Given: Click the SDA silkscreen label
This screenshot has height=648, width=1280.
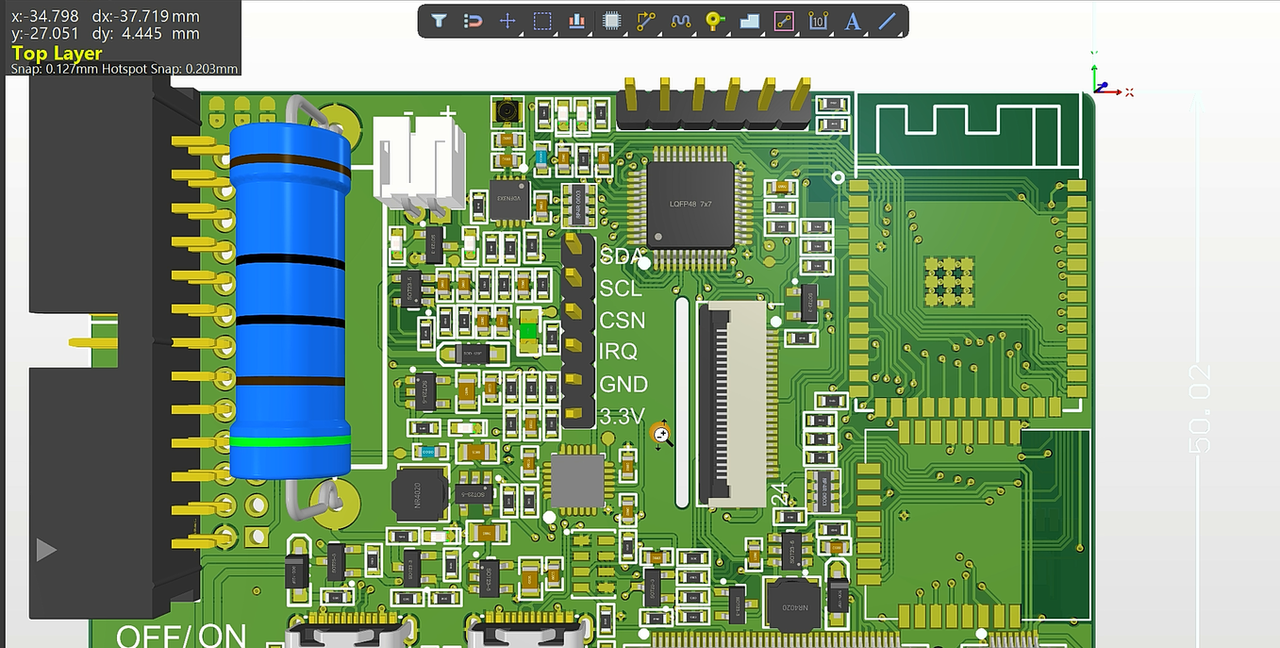Looking at the screenshot, I should point(622,256).
